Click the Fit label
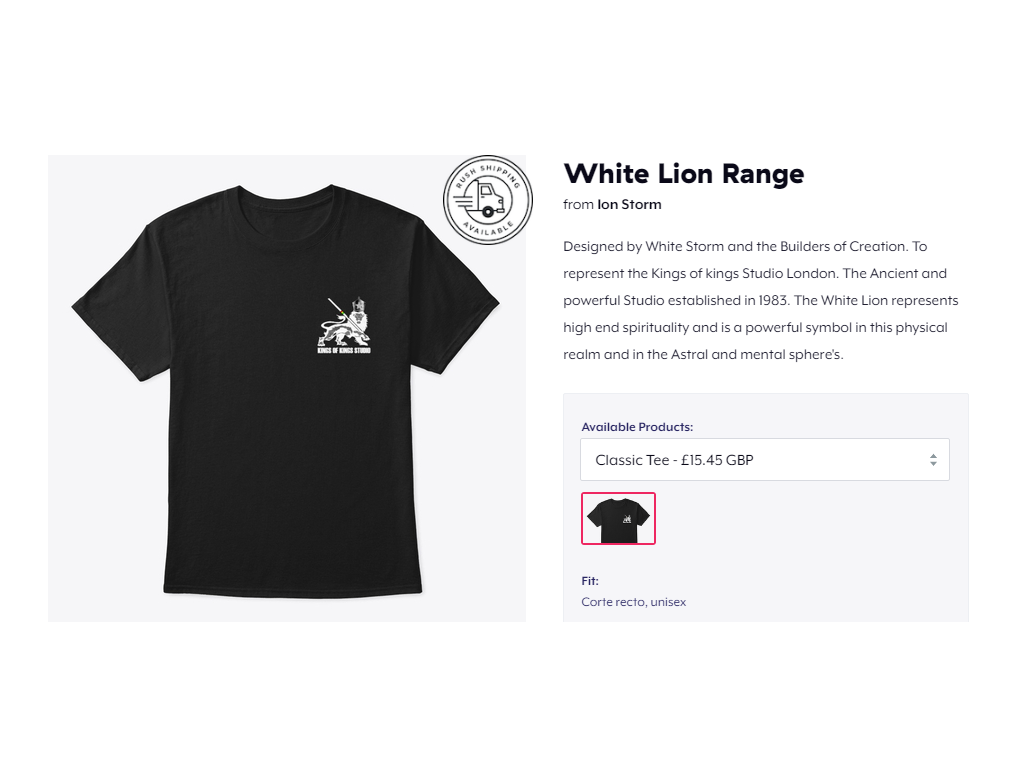This screenshot has height=768, width=1024. coord(590,581)
